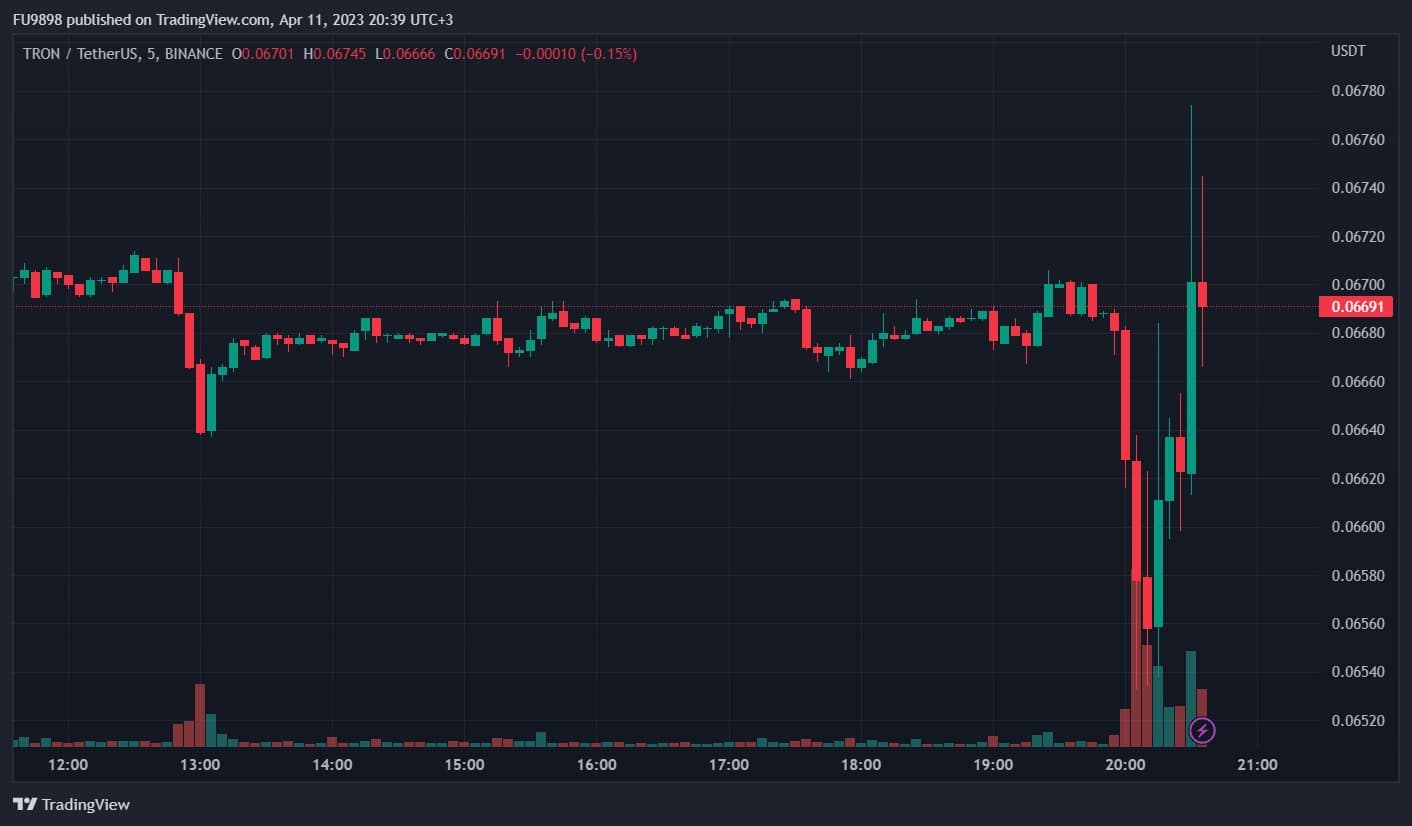Click the 0.06780 price scale label
Screen dimensions: 1412x826
(x=1357, y=91)
